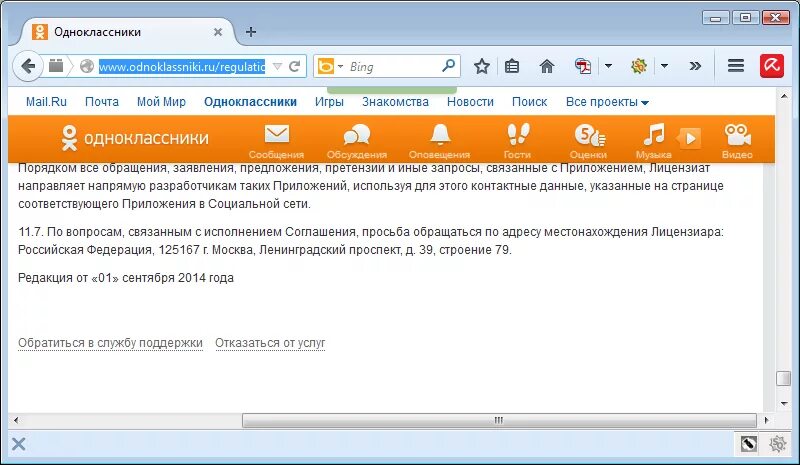Bookmark this page with the star icon
800x465 pixels.
click(482, 66)
